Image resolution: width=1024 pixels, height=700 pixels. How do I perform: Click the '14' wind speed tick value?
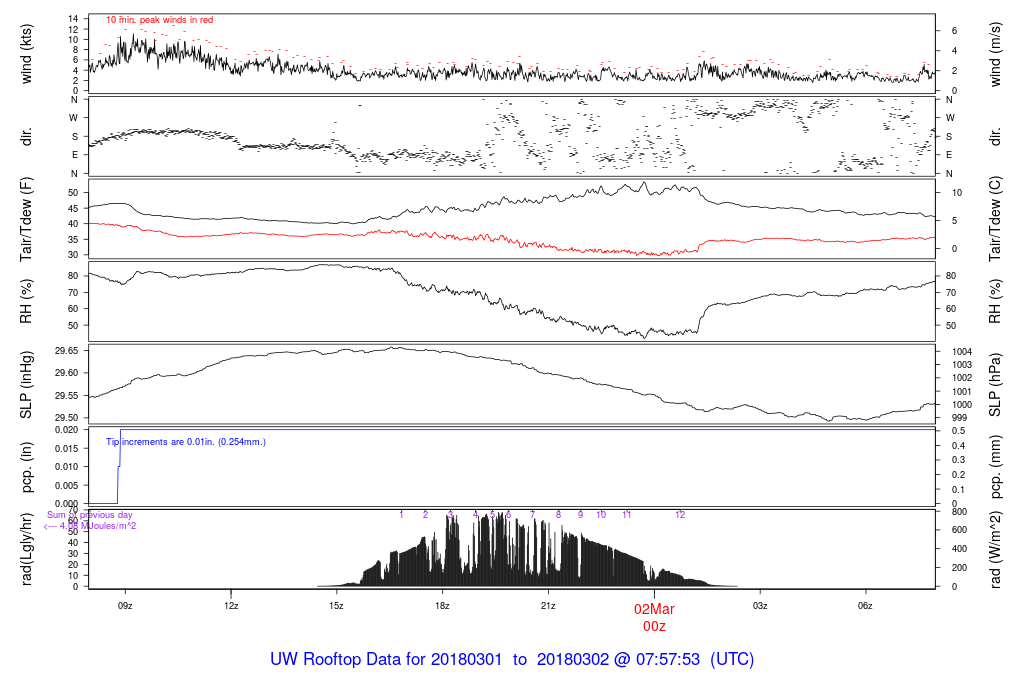tap(73, 19)
